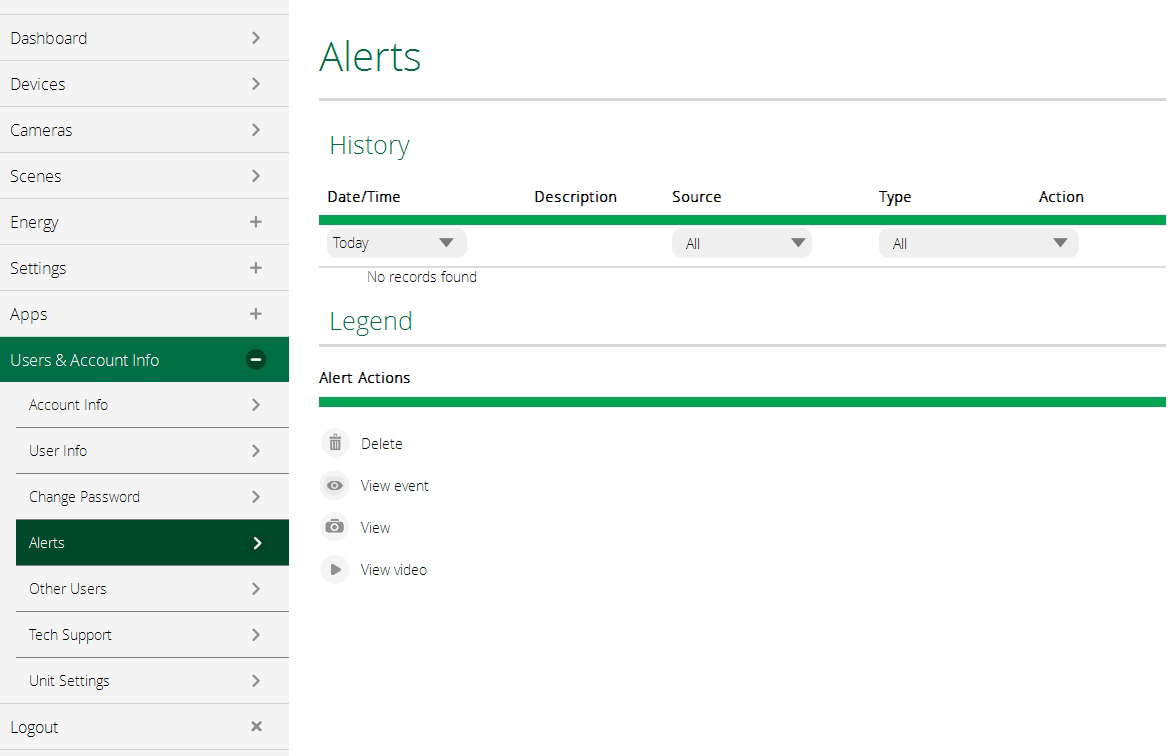Click the plus icon next to Apps
Image resolution: width=1174 pixels, height=756 pixels.
tap(256, 314)
